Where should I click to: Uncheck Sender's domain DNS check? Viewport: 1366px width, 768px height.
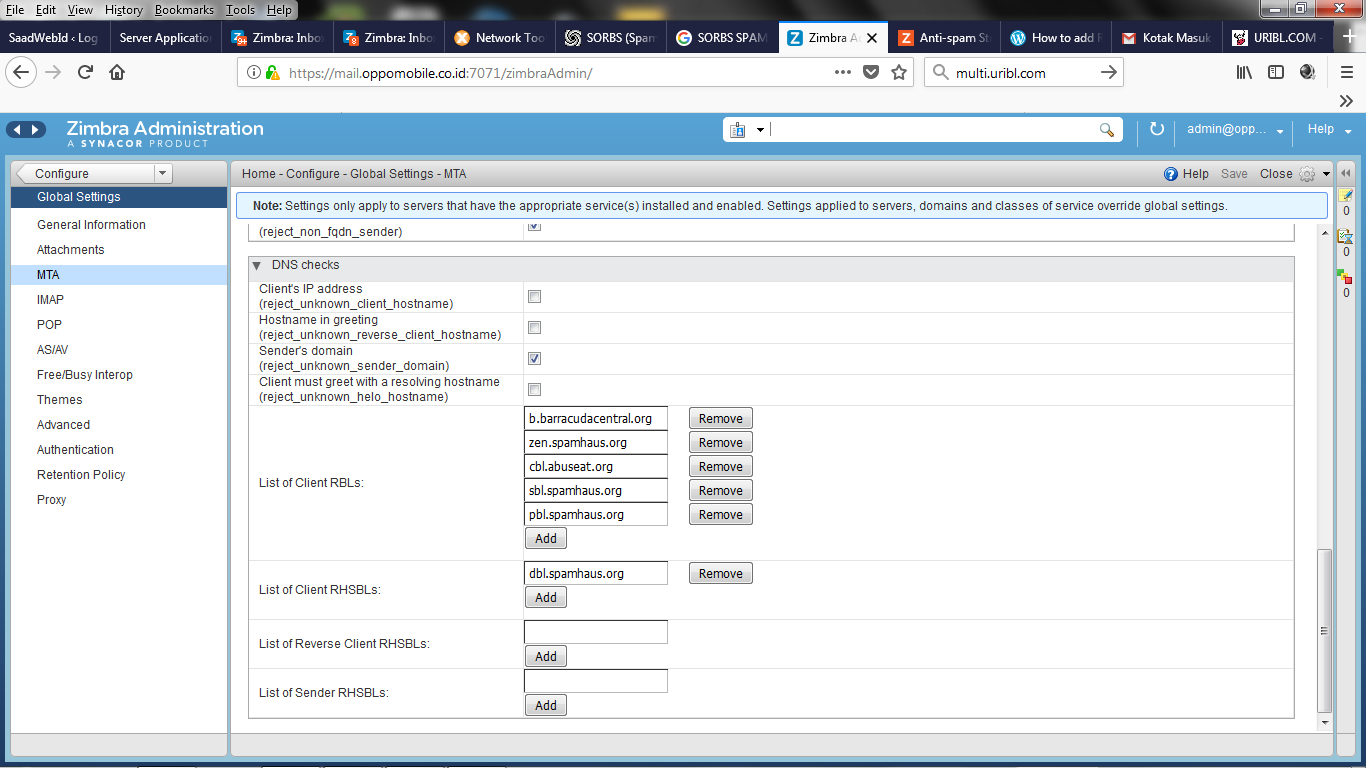pyautogui.click(x=534, y=359)
